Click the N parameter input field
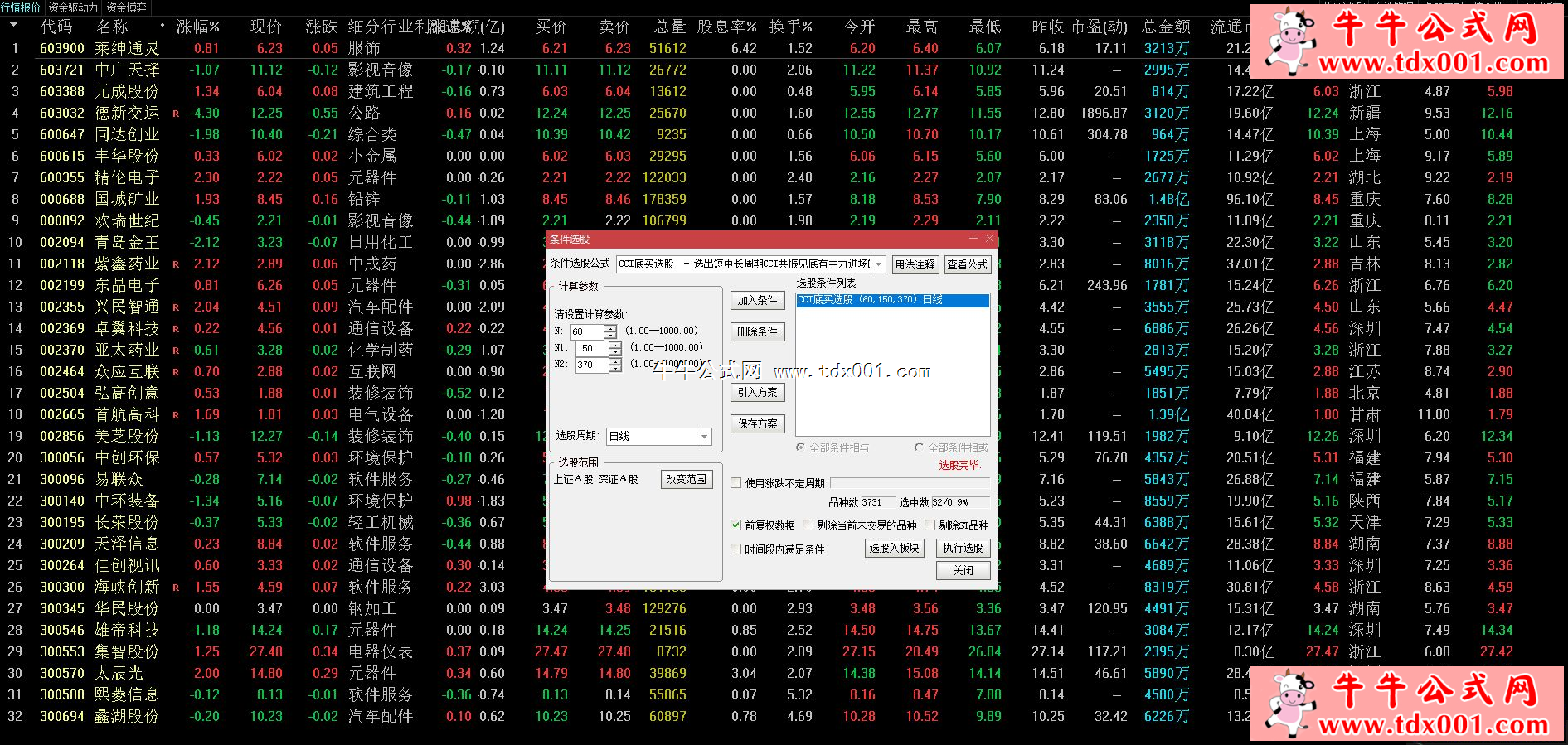Image resolution: width=1568 pixels, height=745 pixels. click(587, 331)
